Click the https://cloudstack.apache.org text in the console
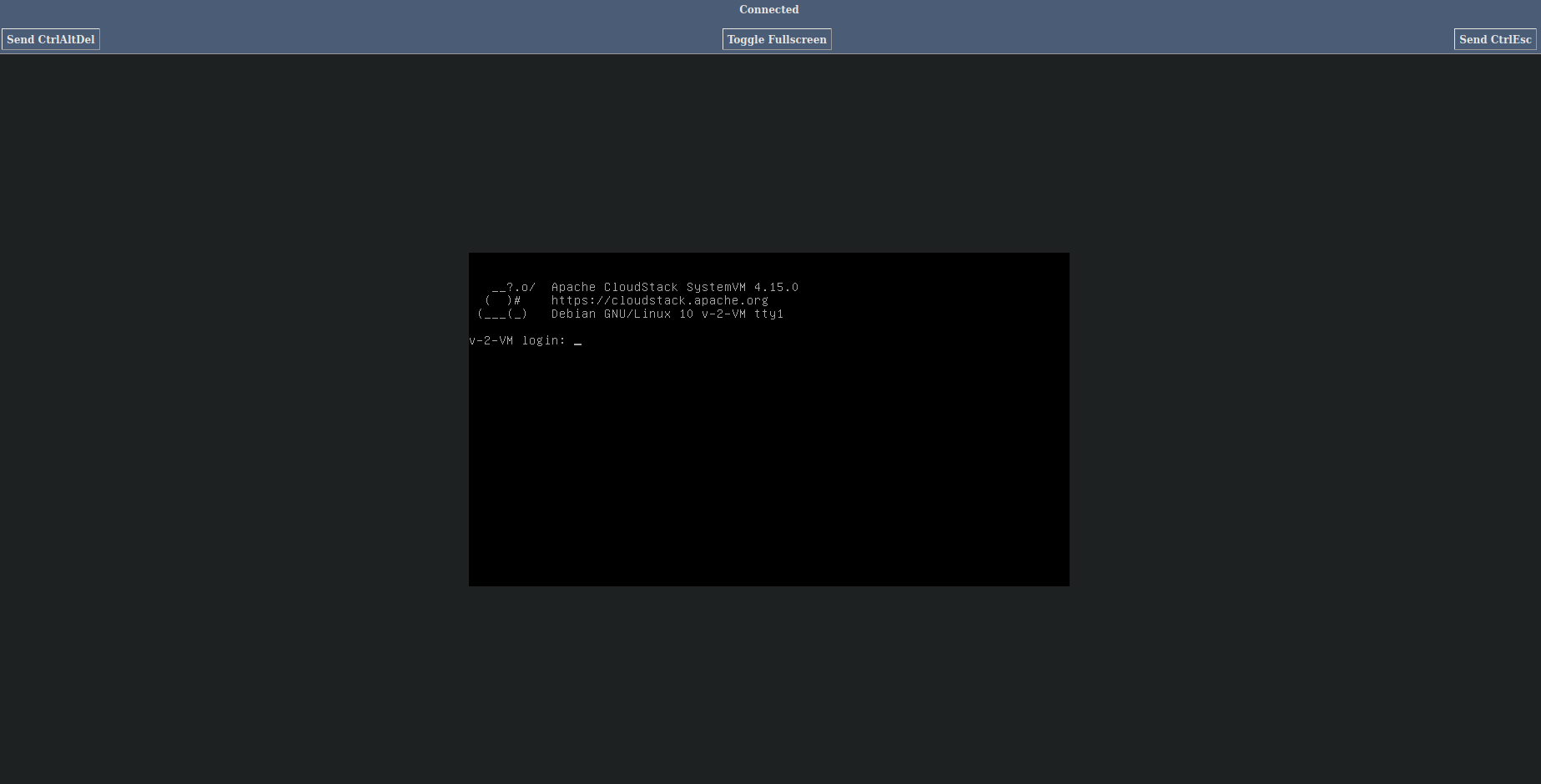The width and height of the screenshot is (1541, 784). [660, 300]
